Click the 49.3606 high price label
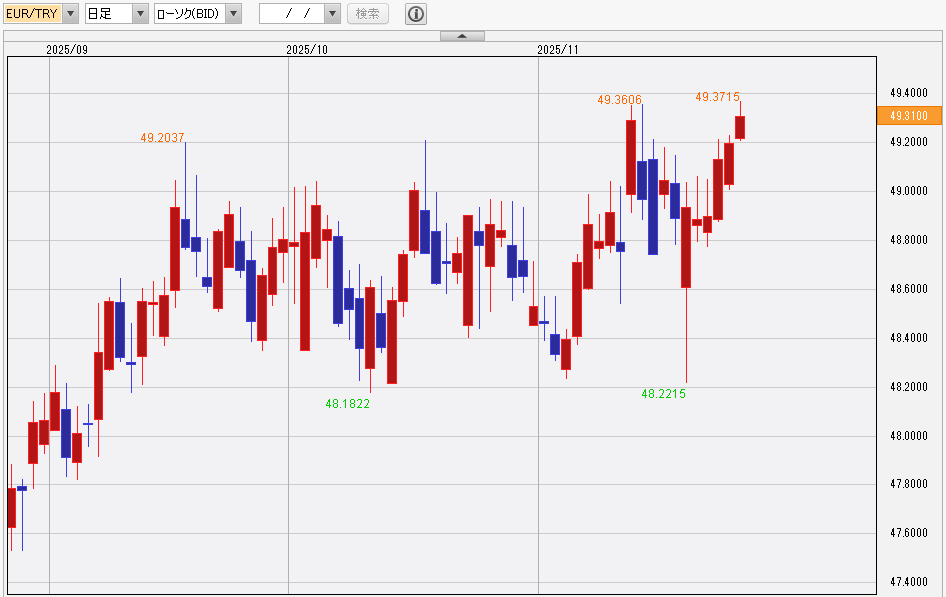Image resolution: width=946 pixels, height=597 pixels. click(620, 100)
